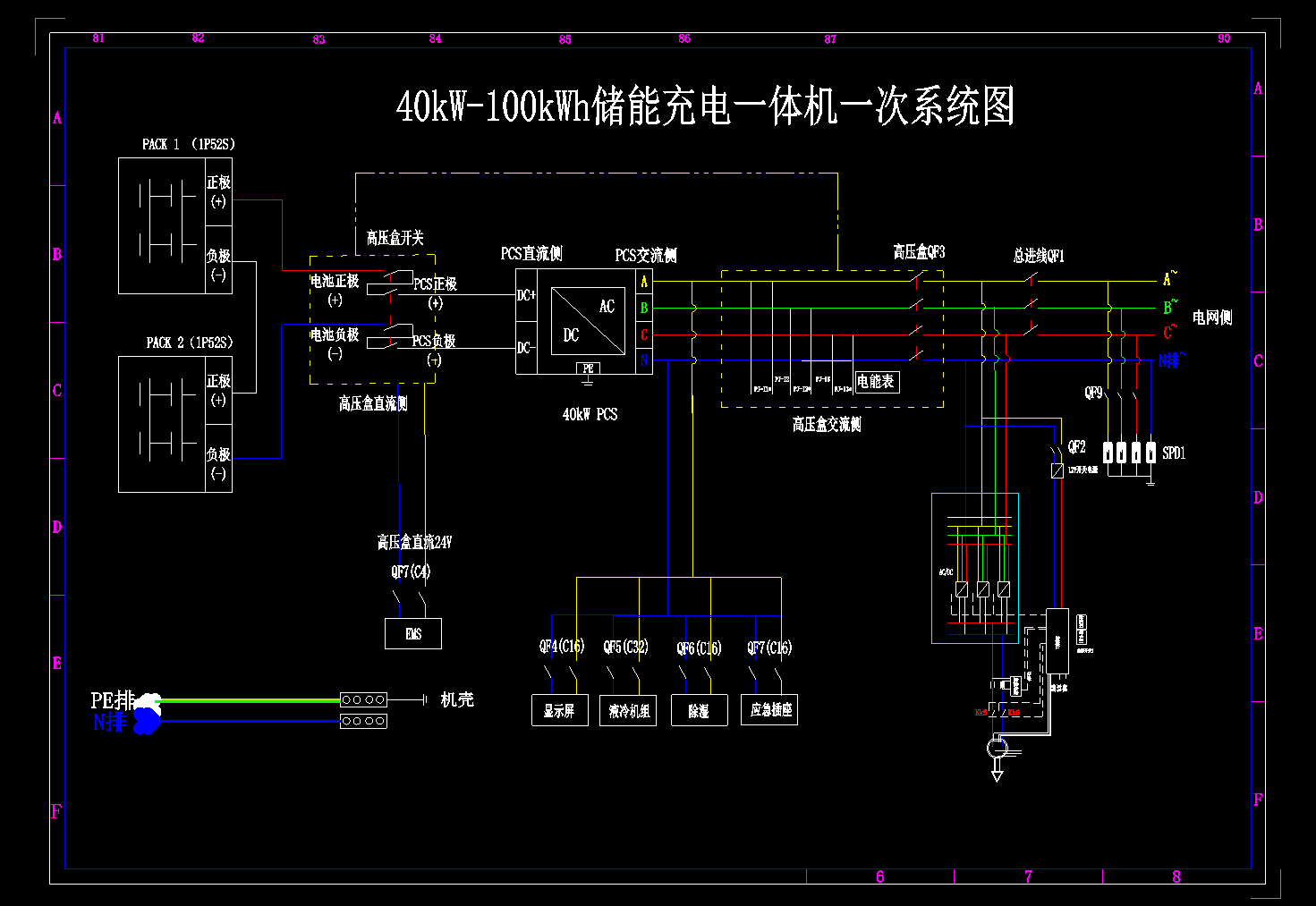Click PACK 1 正极 (+) terminal
This screenshot has height=906, width=1316.
(218, 191)
